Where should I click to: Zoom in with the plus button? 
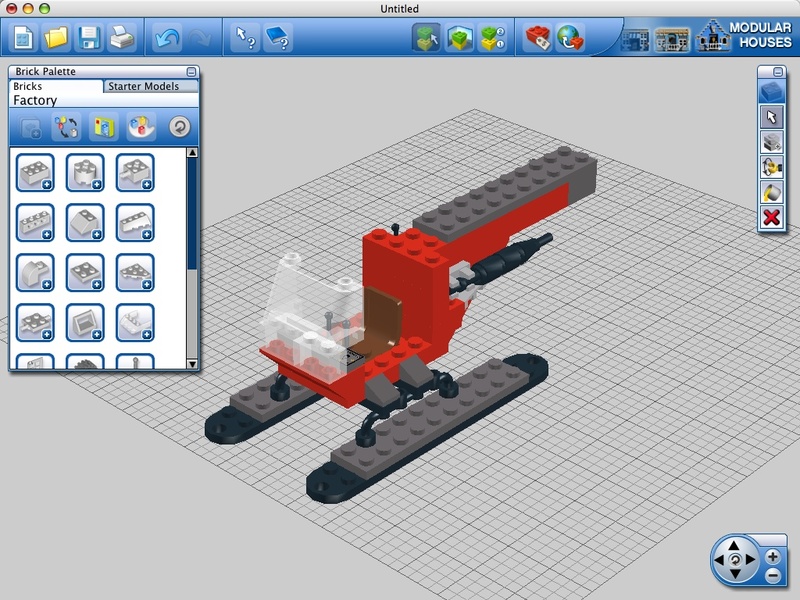coord(772,556)
